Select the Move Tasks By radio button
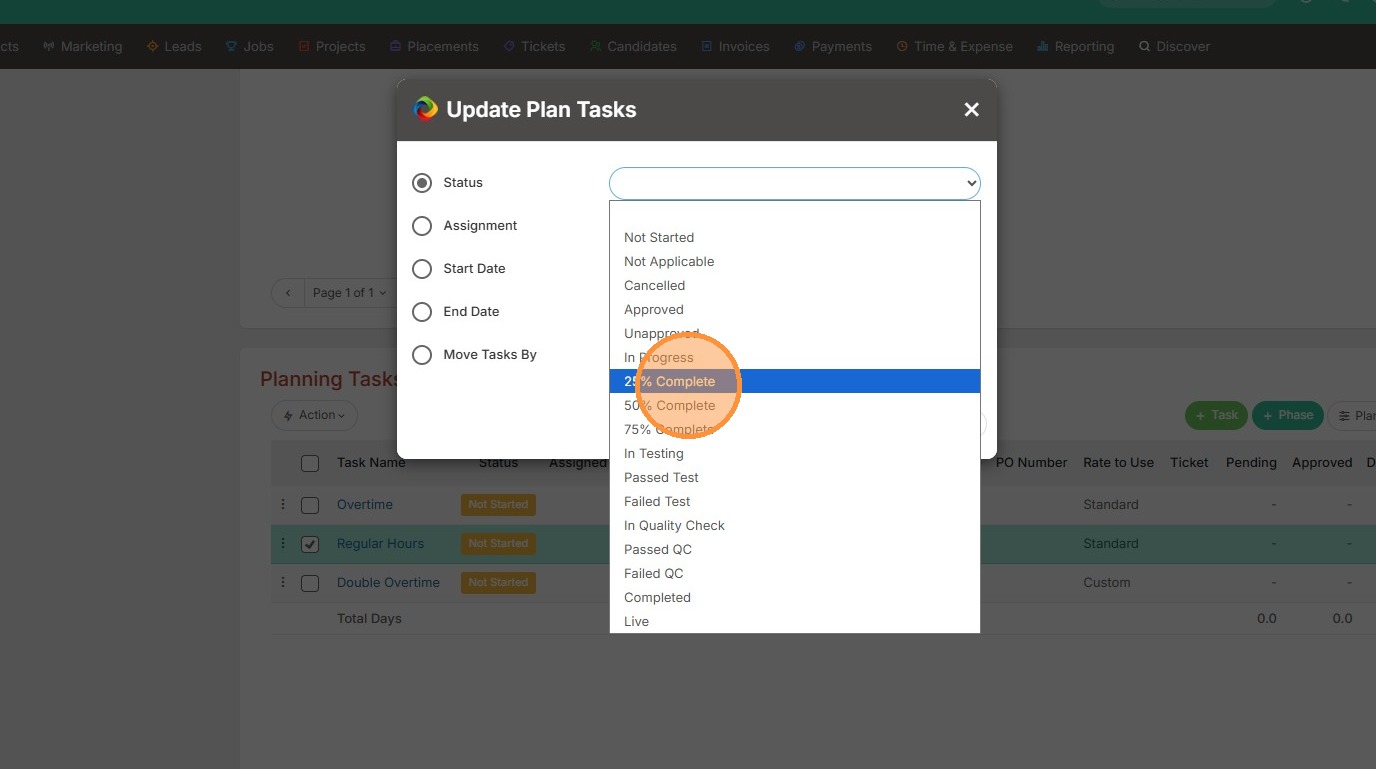The width and height of the screenshot is (1376, 769). [422, 355]
